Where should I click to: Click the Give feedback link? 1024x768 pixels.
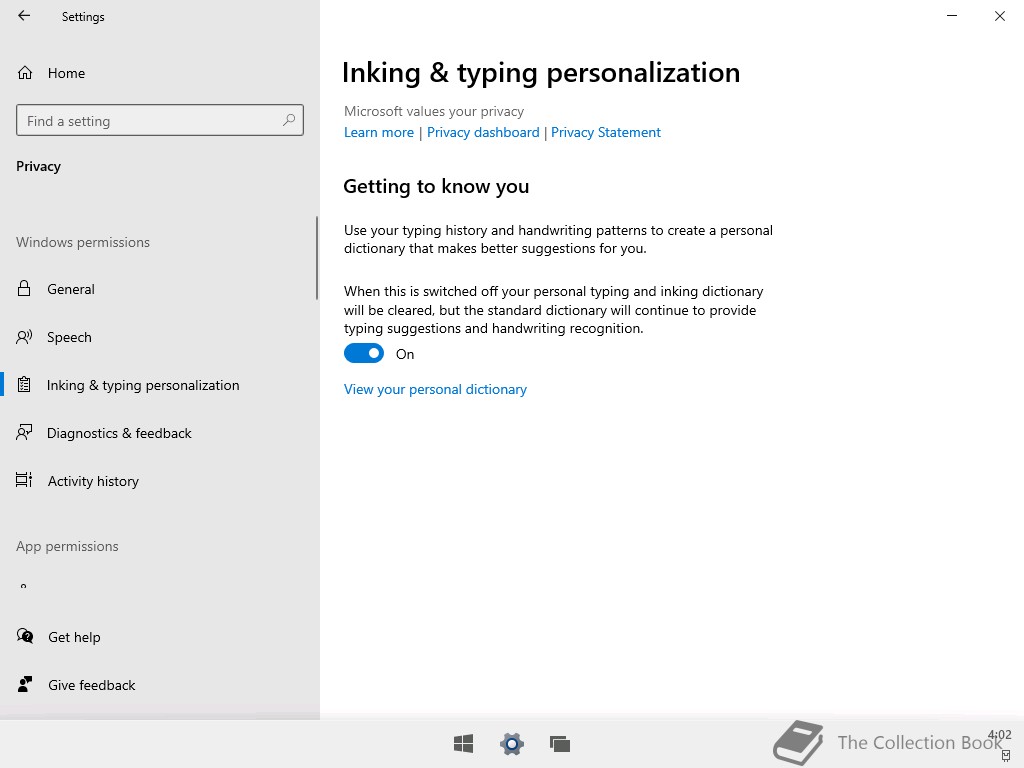click(91, 685)
